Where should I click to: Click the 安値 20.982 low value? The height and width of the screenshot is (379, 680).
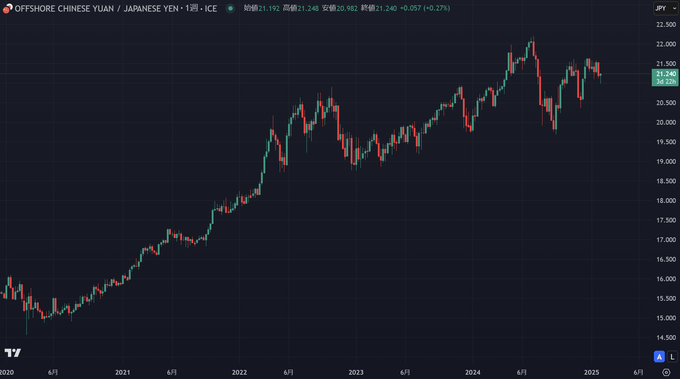point(340,8)
